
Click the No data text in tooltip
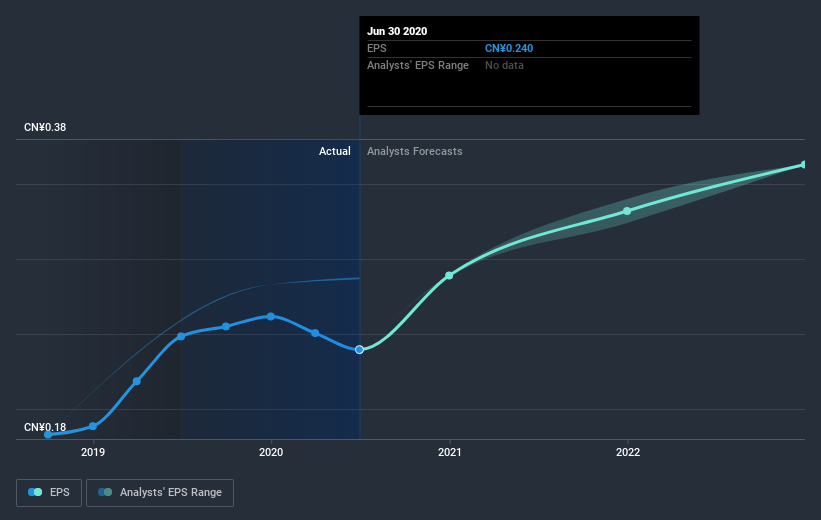click(x=504, y=65)
